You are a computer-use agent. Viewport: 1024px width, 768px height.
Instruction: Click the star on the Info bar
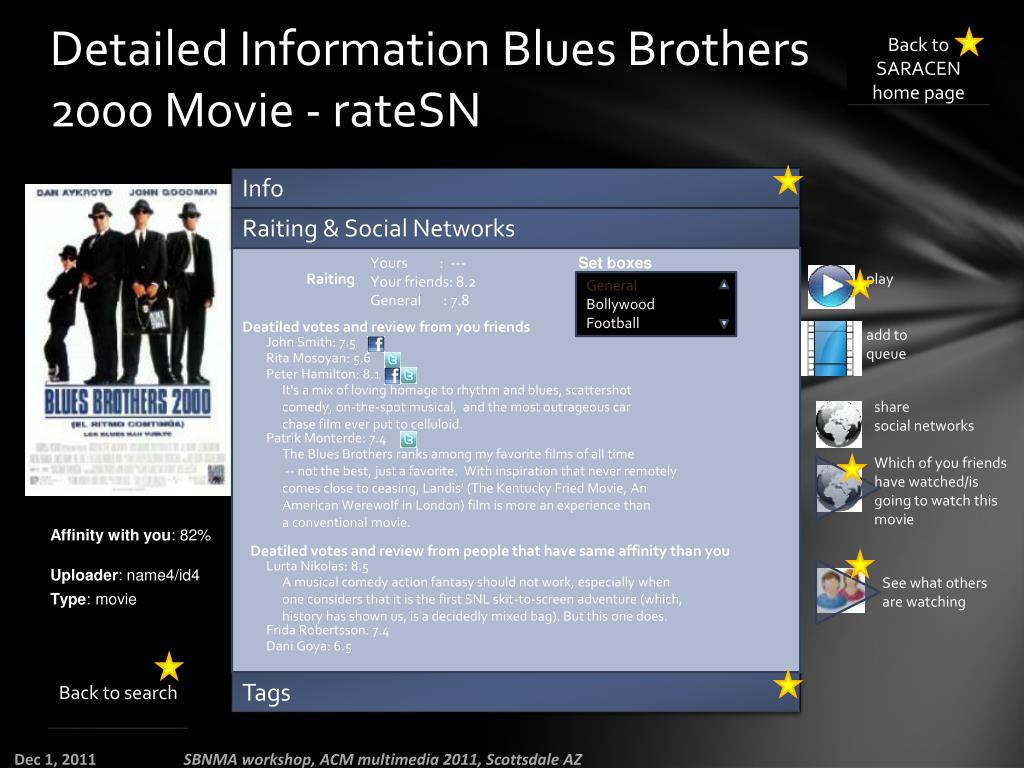coord(788,180)
